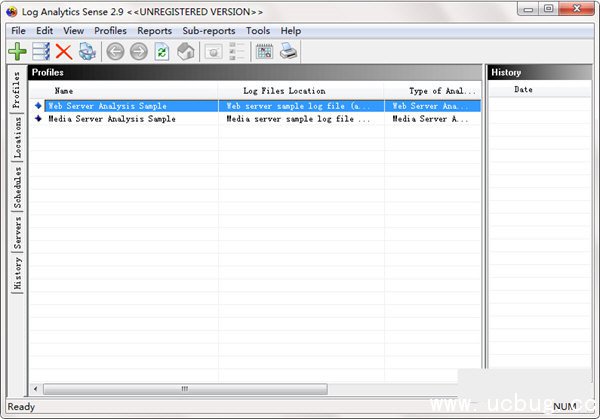Click diamond icon of Web Server Analysis Sample
Image resolution: width=600 pixels, height=419 pixels.
(38, 106)
